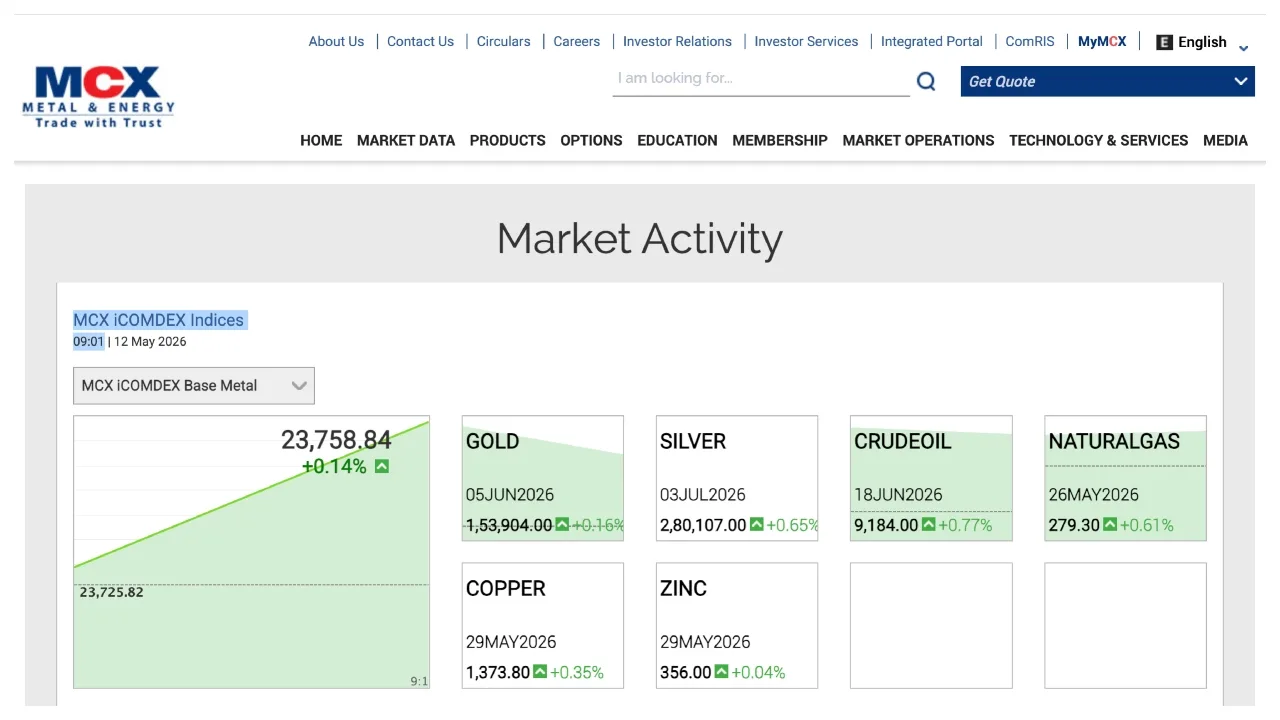1280x720 pixels.
Task: Click the zinc price 356.00
Action: (686, 672)
